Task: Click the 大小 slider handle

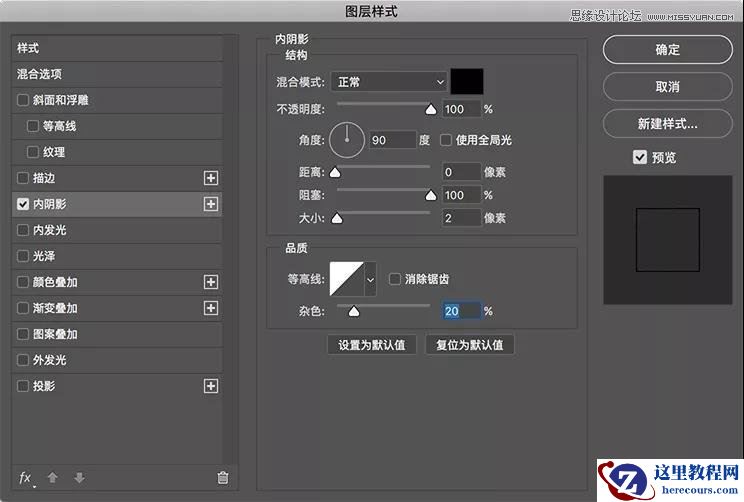Action: coord(337,218)
